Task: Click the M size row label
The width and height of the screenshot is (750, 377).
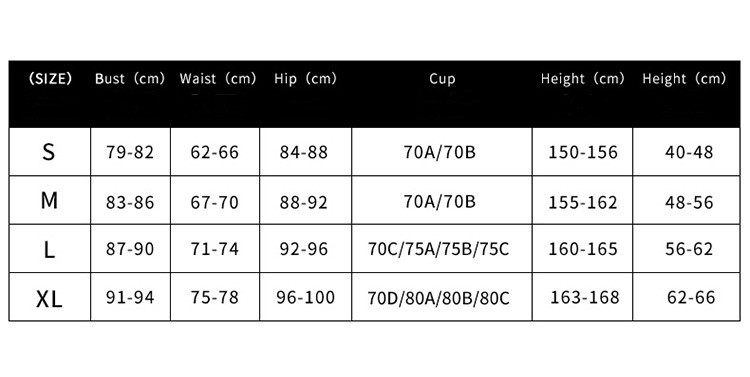Action: pyautogui.click(x=49, y=201)
